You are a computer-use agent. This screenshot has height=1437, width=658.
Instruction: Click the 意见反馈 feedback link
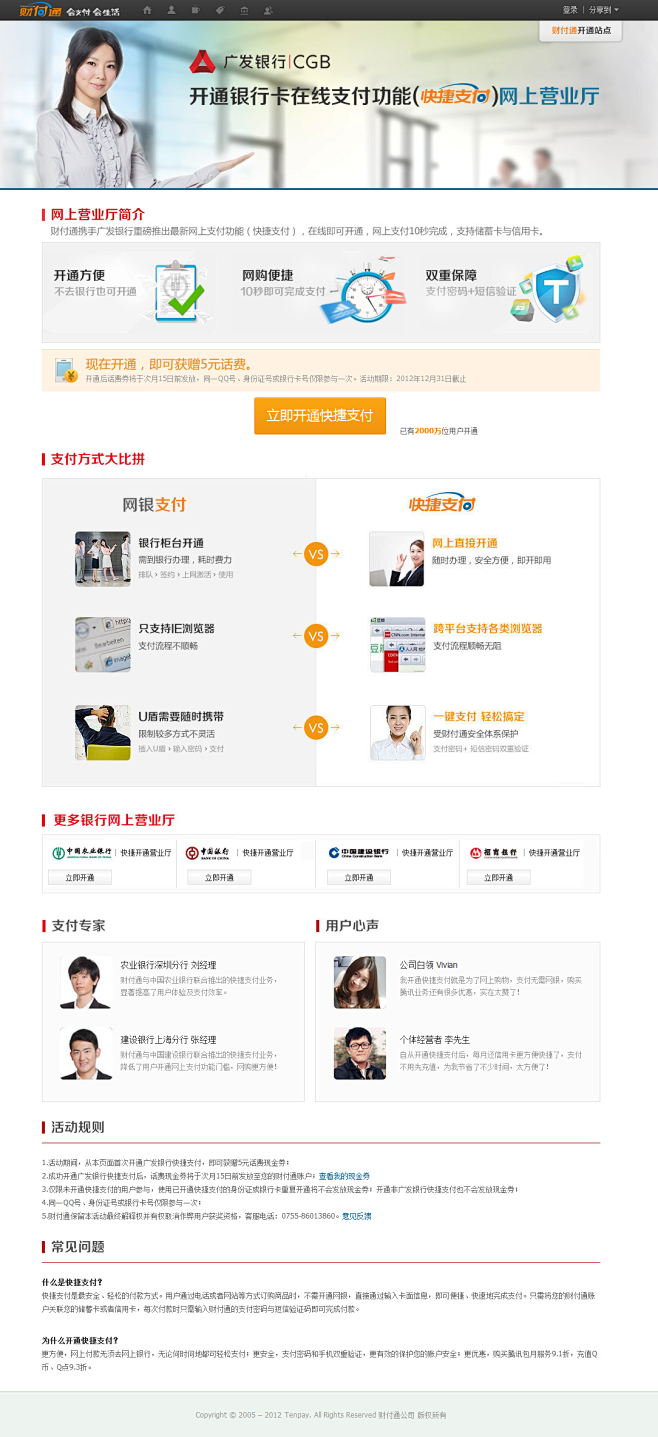click(x=356, y=1216)
